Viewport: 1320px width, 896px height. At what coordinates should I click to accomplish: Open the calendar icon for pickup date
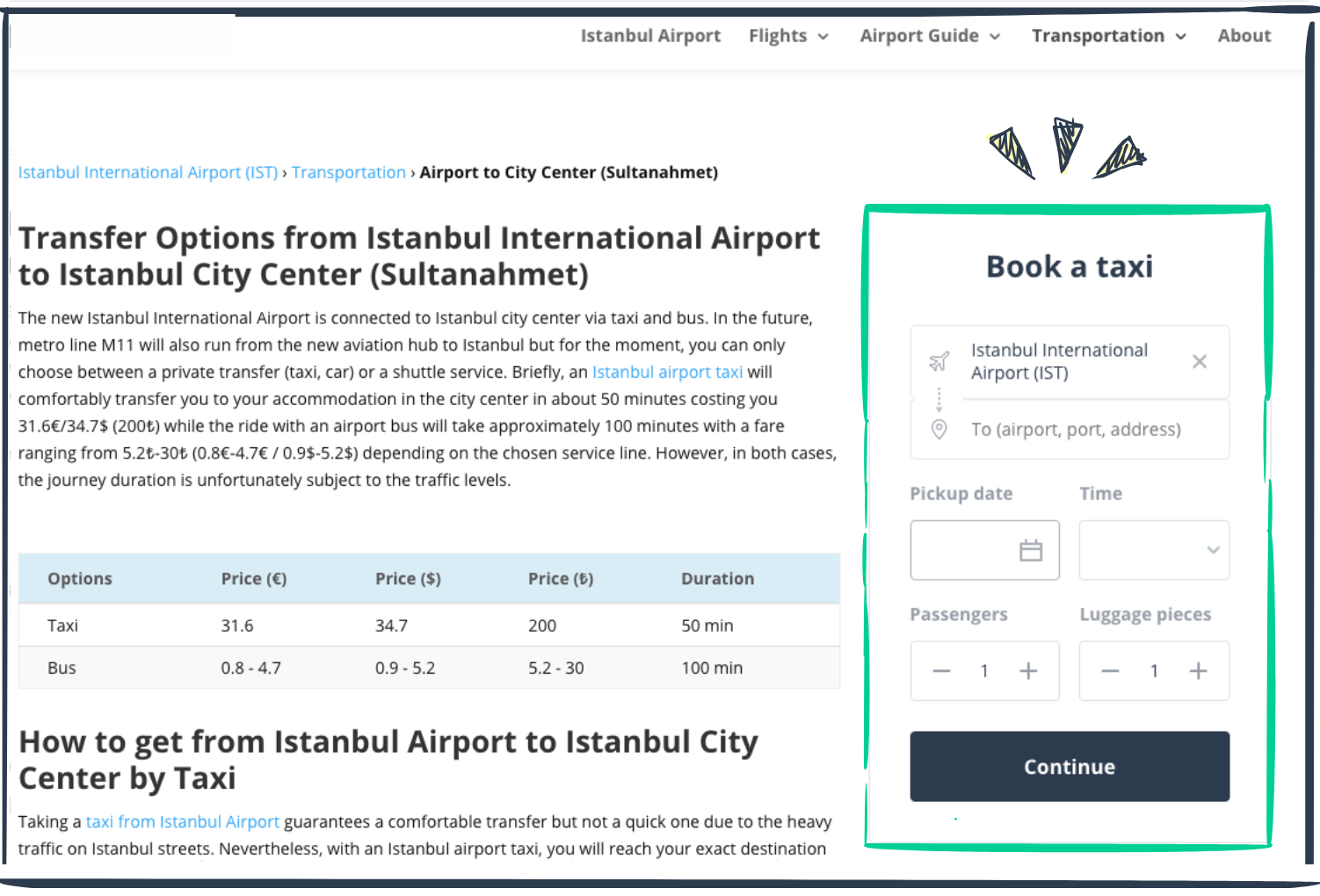click(1031, 551)
